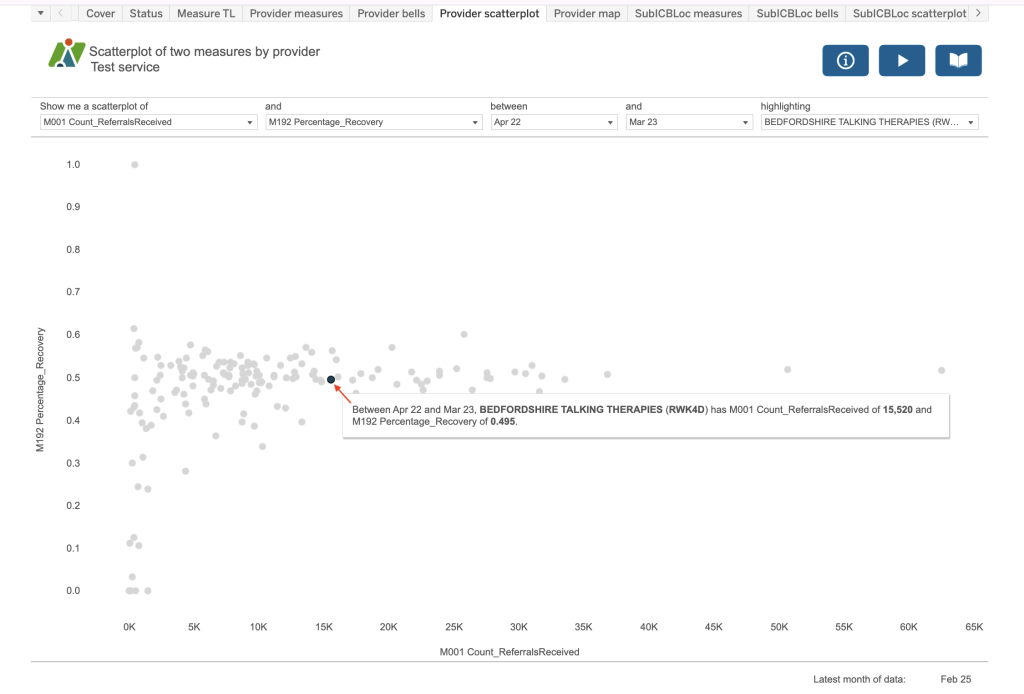Go to the Status tab
Screen dimensions: 1024x694
(146, 14)
